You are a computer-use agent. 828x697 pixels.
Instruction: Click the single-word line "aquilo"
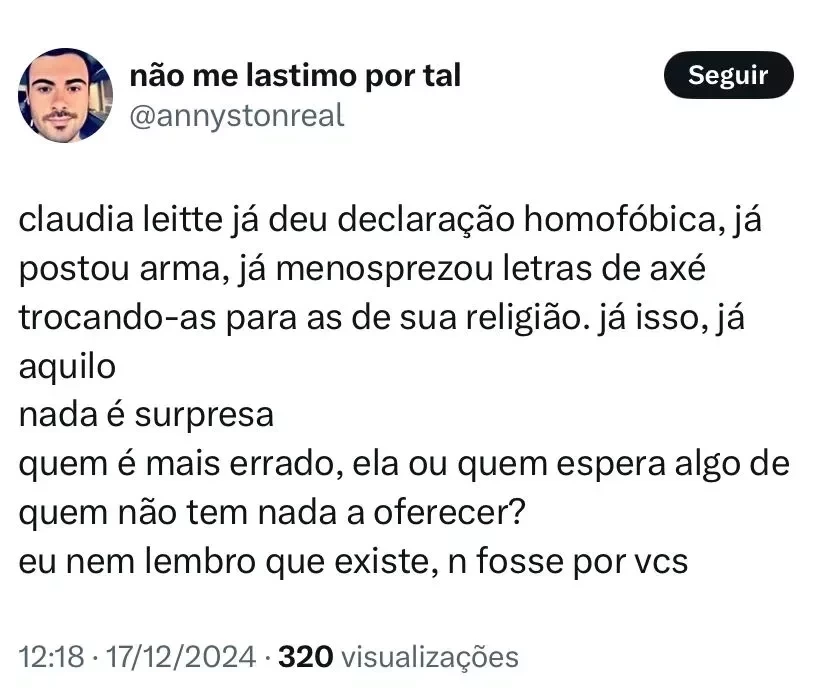[x=67, y=366]
